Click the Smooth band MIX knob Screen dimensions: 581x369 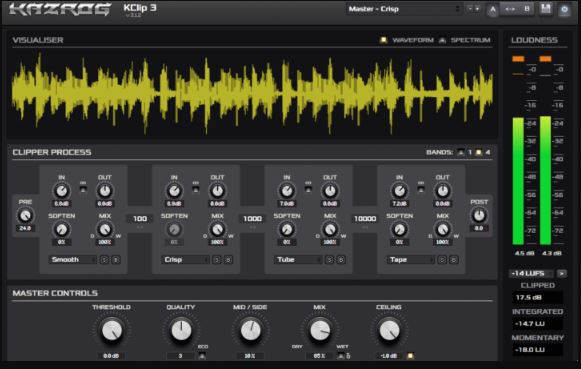(x=105, y=230)
